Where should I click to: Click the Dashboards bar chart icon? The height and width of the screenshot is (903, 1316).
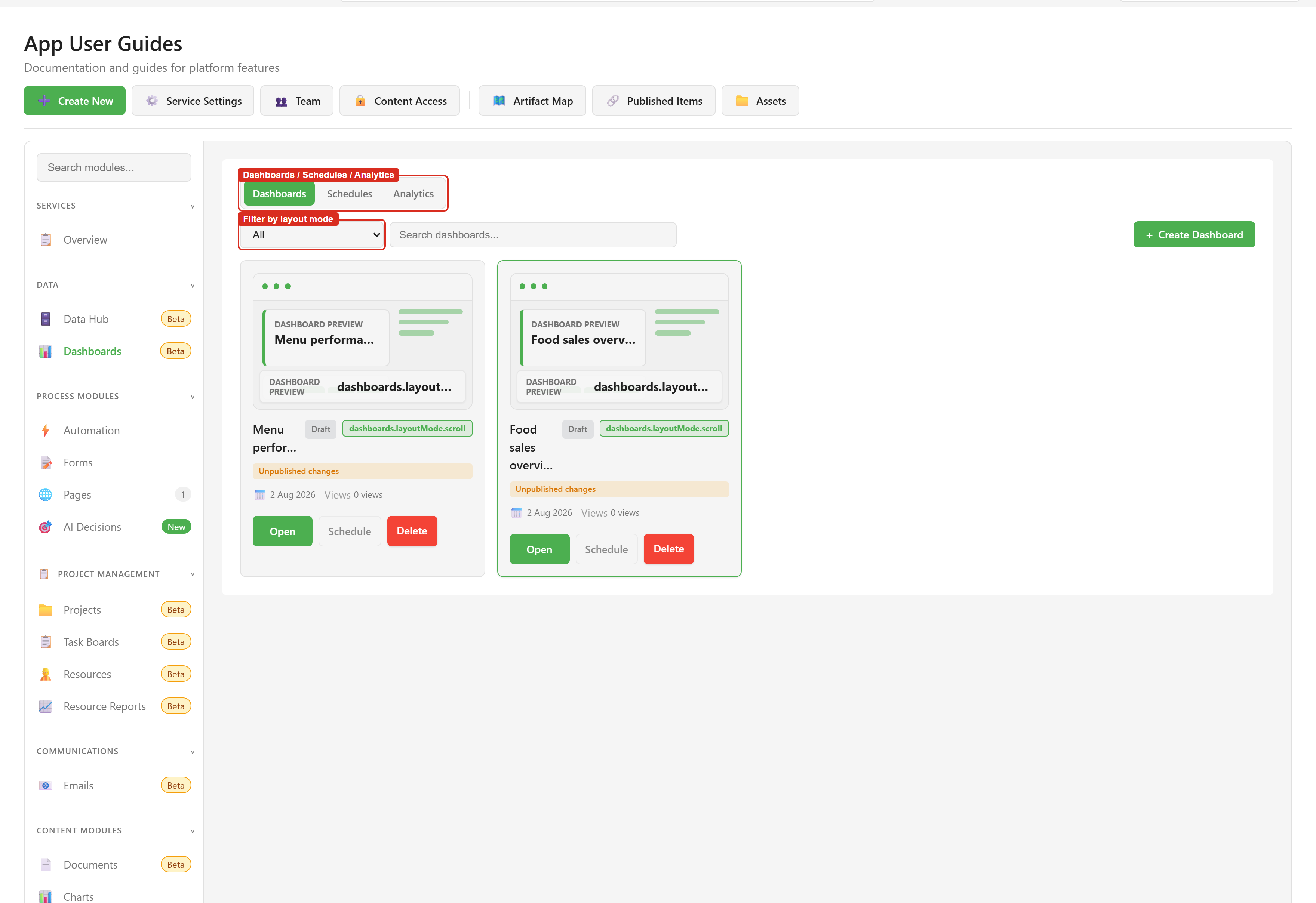click(x=45, y=352)
